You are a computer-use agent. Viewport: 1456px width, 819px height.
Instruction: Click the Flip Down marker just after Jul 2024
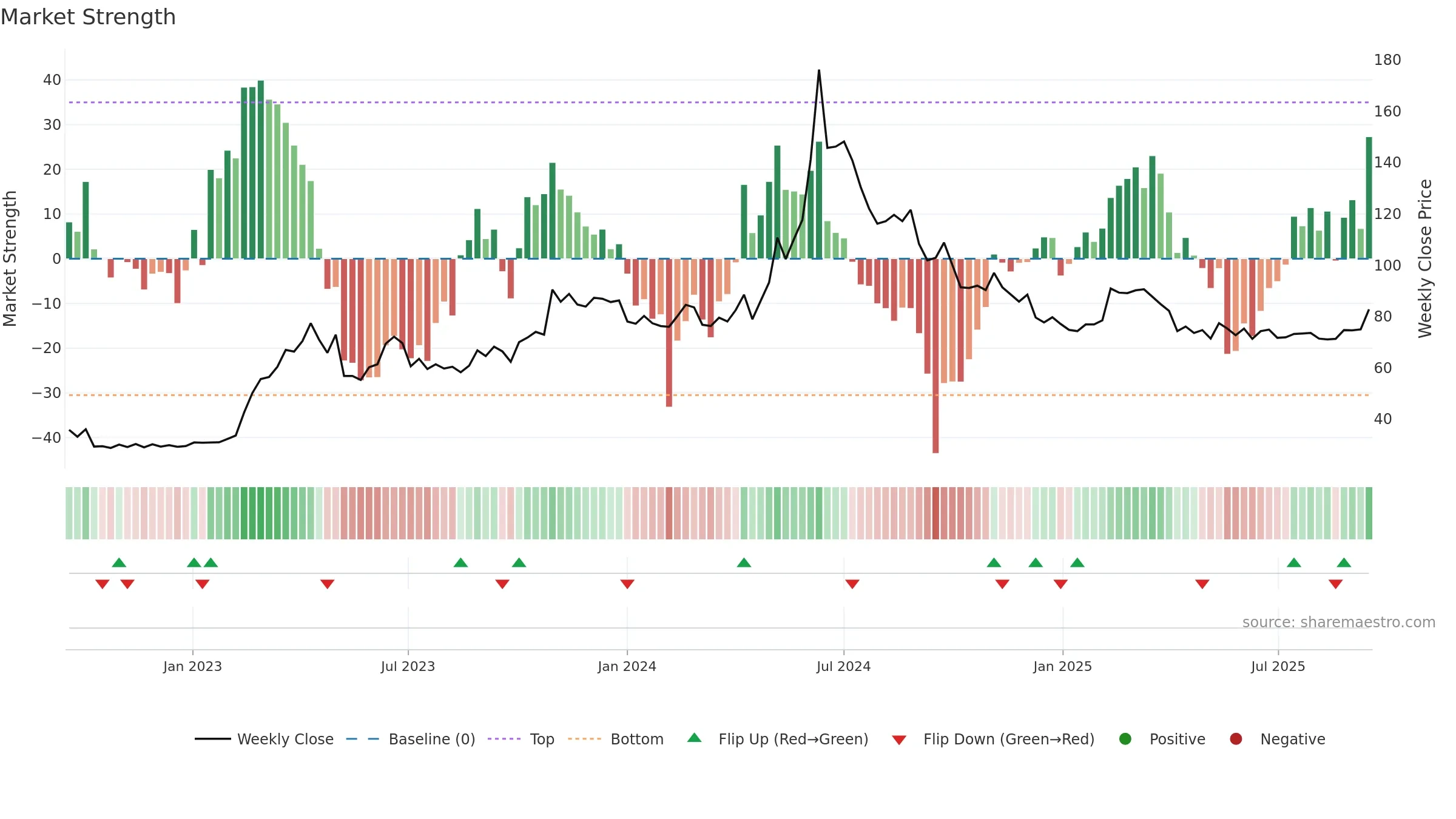(852, 584)
